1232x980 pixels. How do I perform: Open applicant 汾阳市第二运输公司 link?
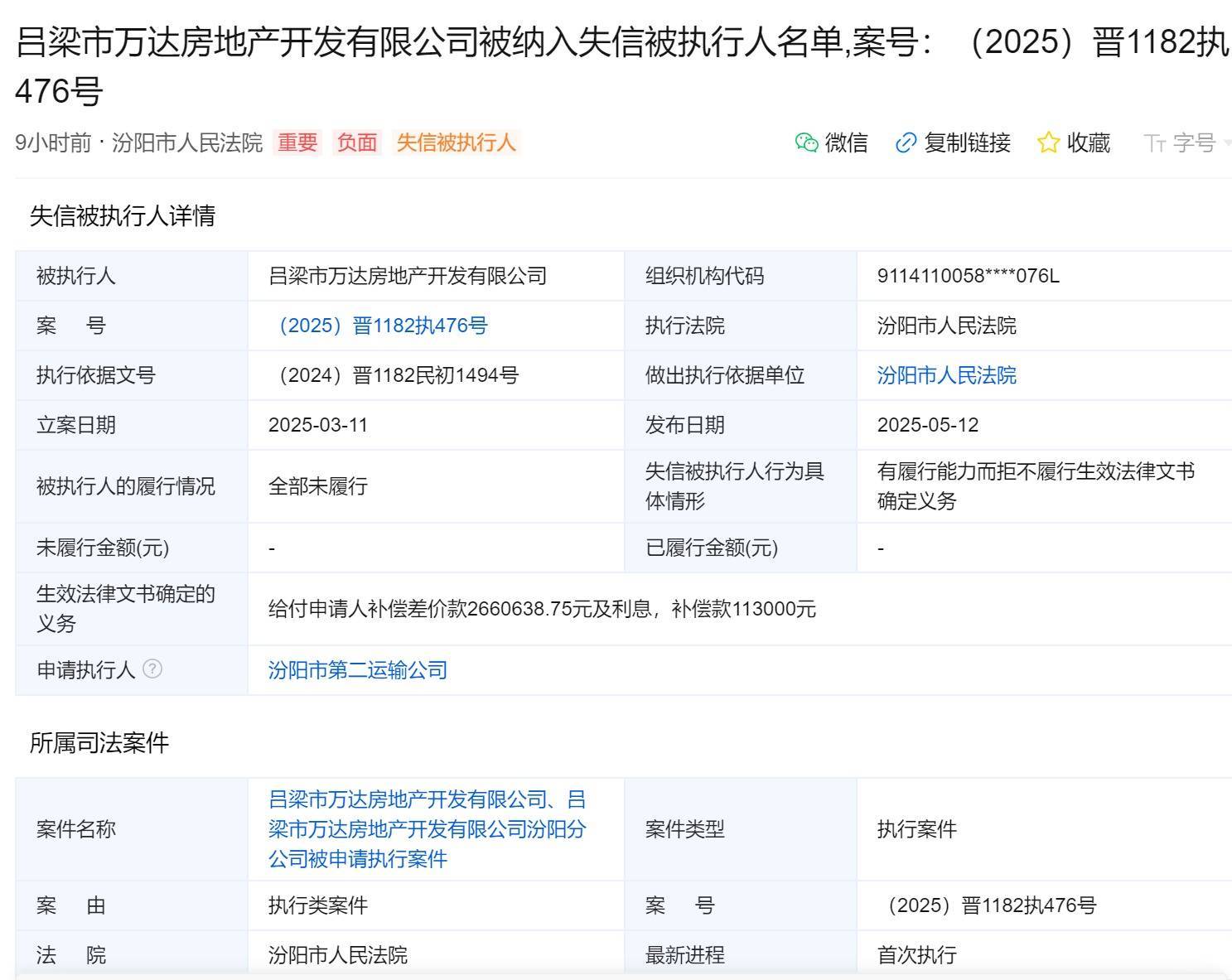[358, 669]
